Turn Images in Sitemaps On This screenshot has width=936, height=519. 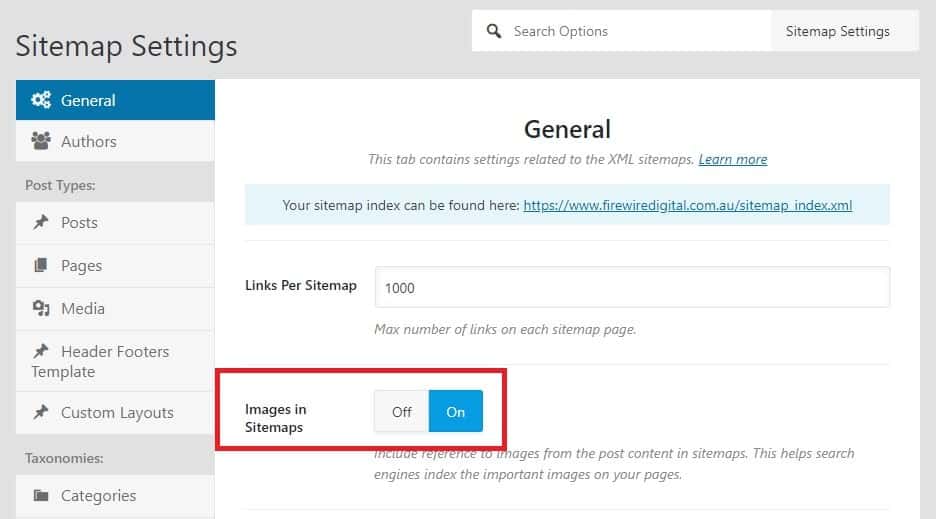click(x=455, y=411)
